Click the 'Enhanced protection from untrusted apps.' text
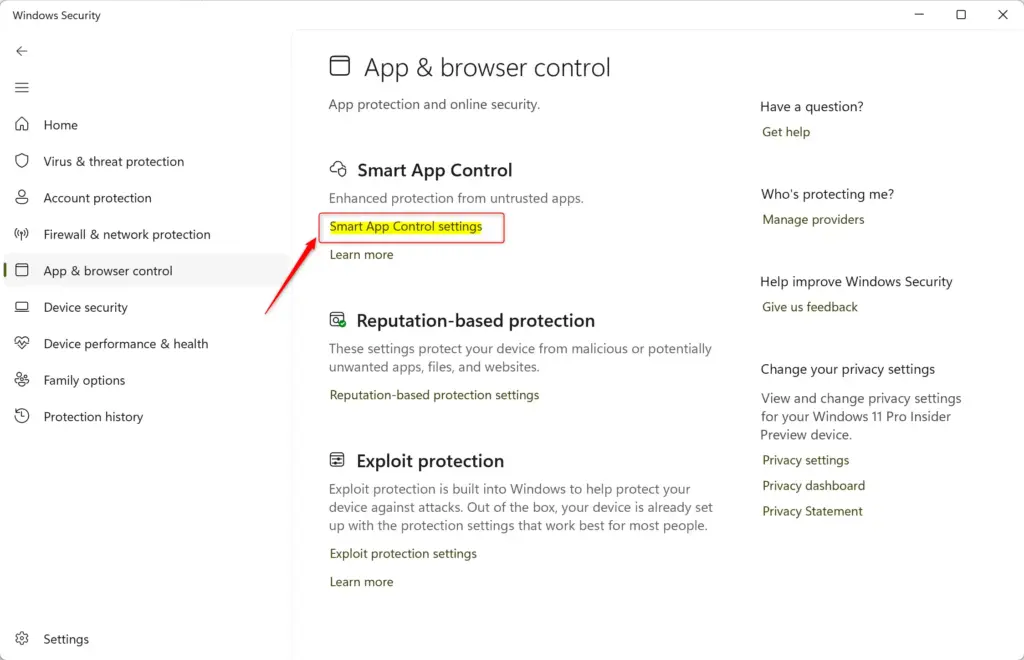1024x660 pixels. pyautogui.click(x=456, y=198)
